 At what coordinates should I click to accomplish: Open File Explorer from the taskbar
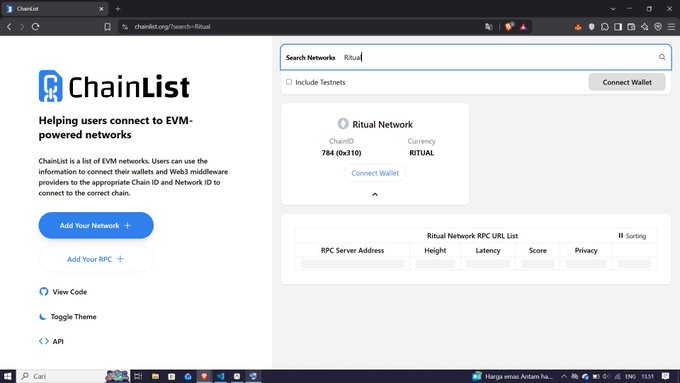coord(155,376)
